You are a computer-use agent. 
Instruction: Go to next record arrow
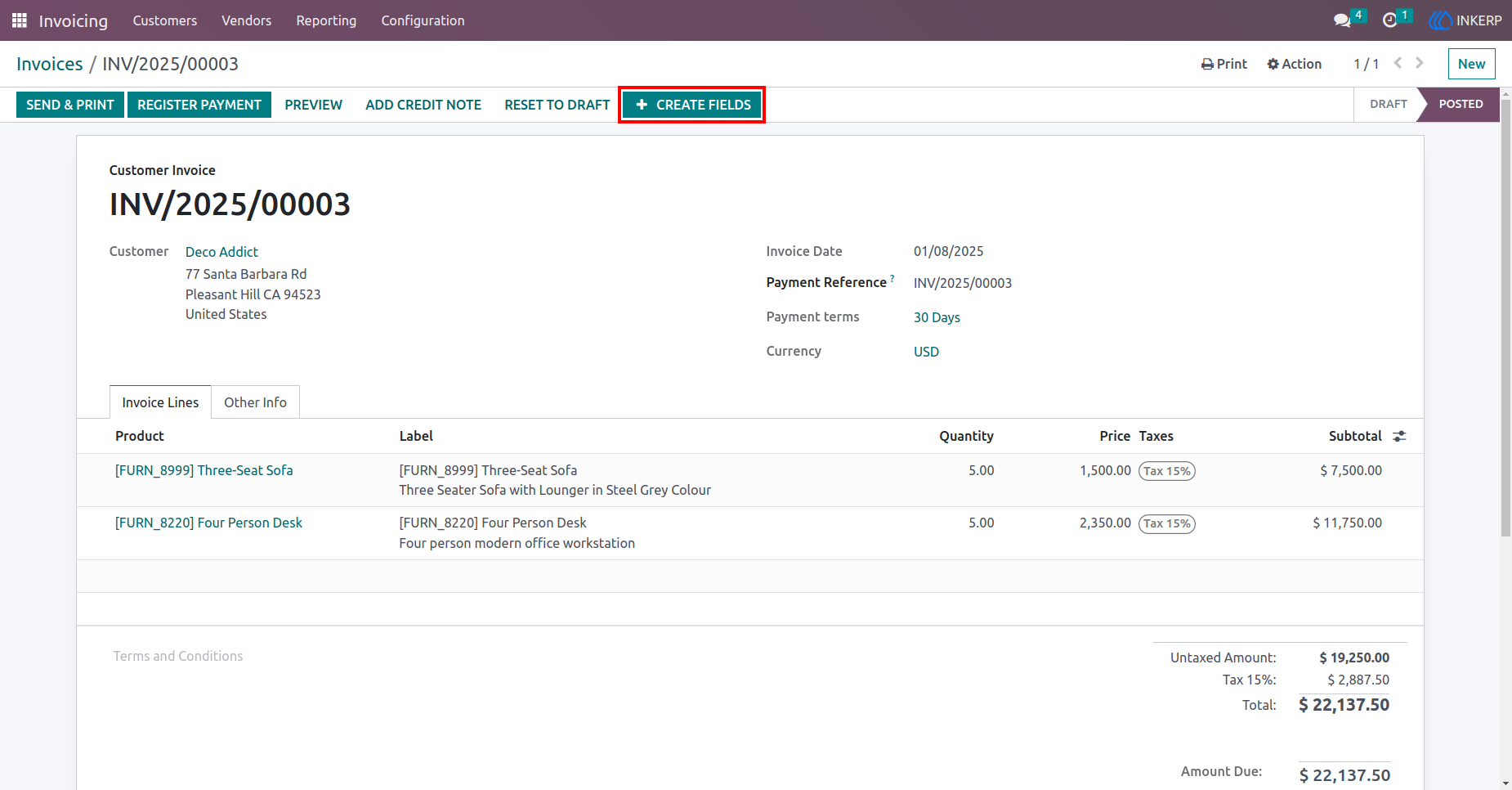pyautogui.click(x=1420, y=63)
